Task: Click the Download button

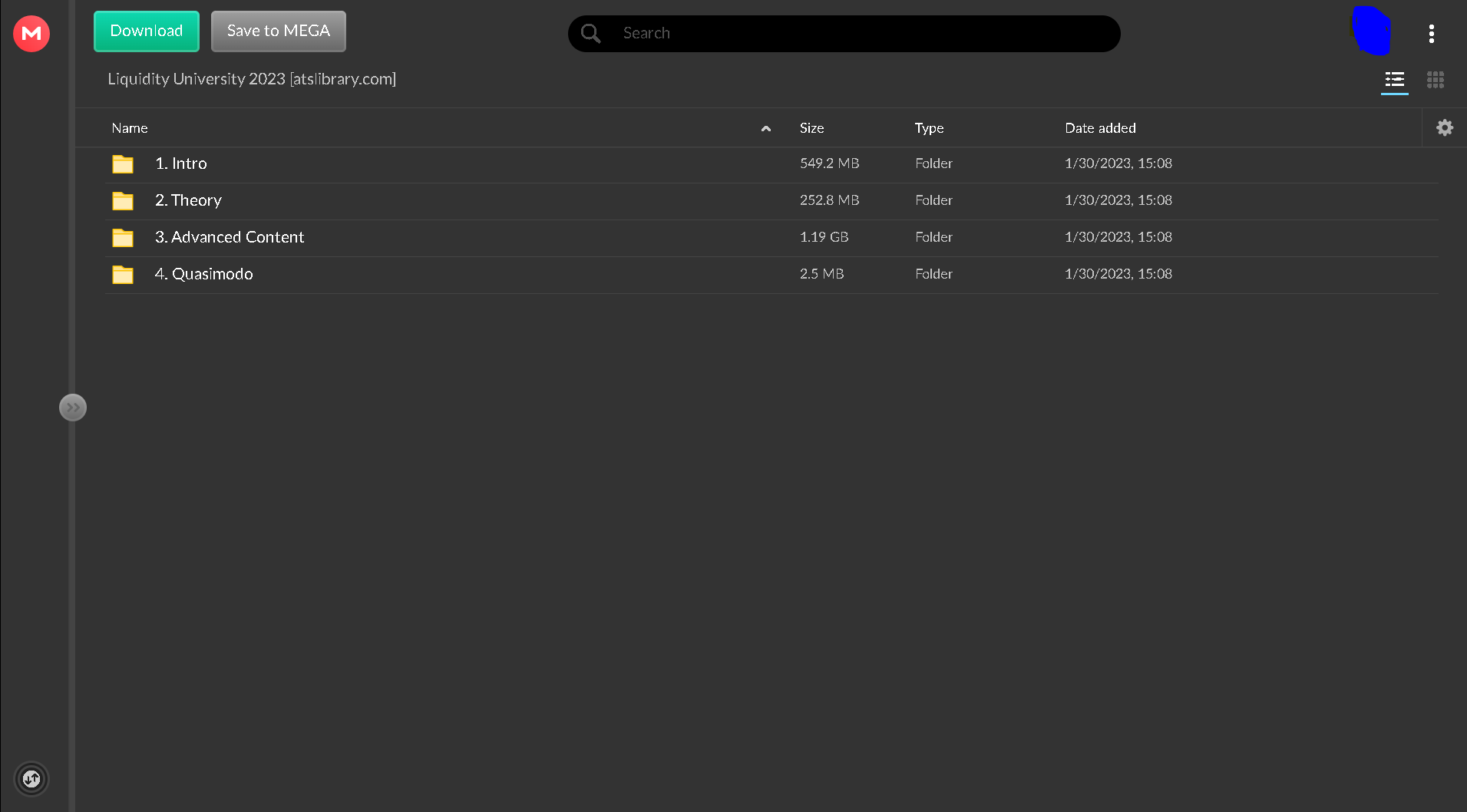Action: [147, 31]
